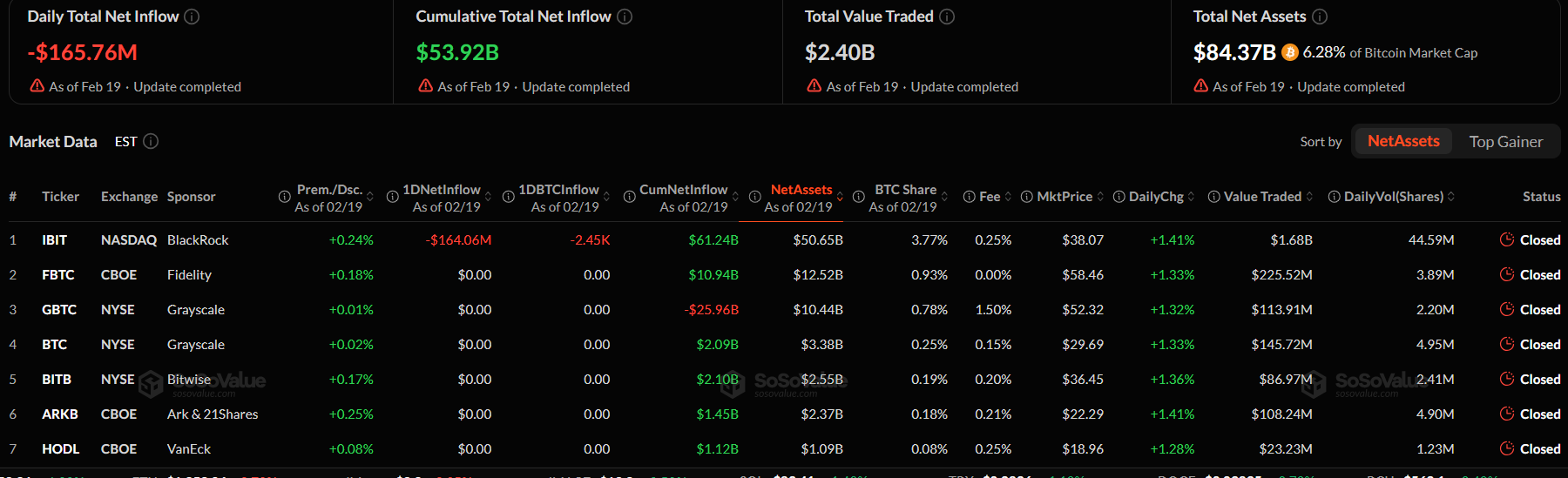Open the FBTC ticker link
This screenshot has width=1568, height=478.
point(58,274)
